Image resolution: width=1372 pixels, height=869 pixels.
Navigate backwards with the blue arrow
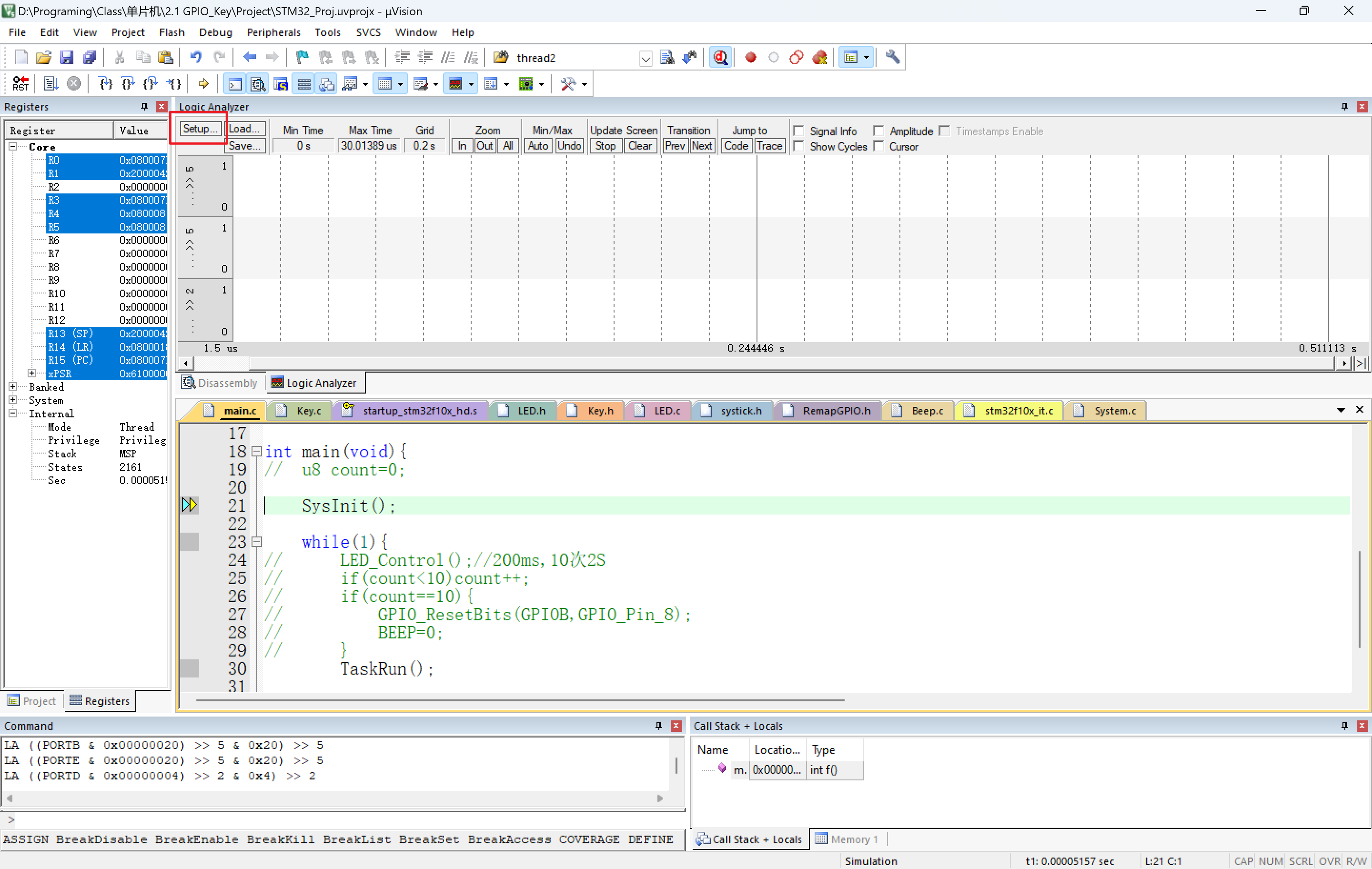[x=250, y=58]
